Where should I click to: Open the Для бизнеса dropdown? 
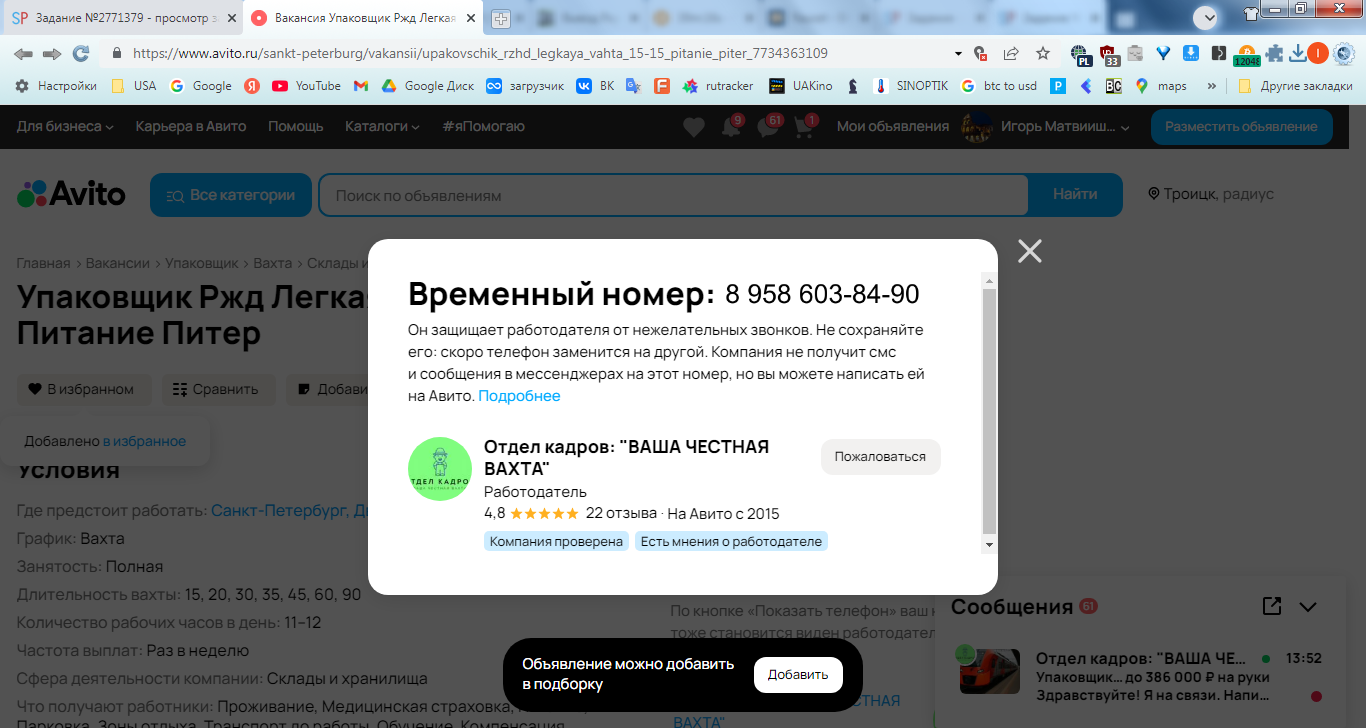(x=65, y=127)
